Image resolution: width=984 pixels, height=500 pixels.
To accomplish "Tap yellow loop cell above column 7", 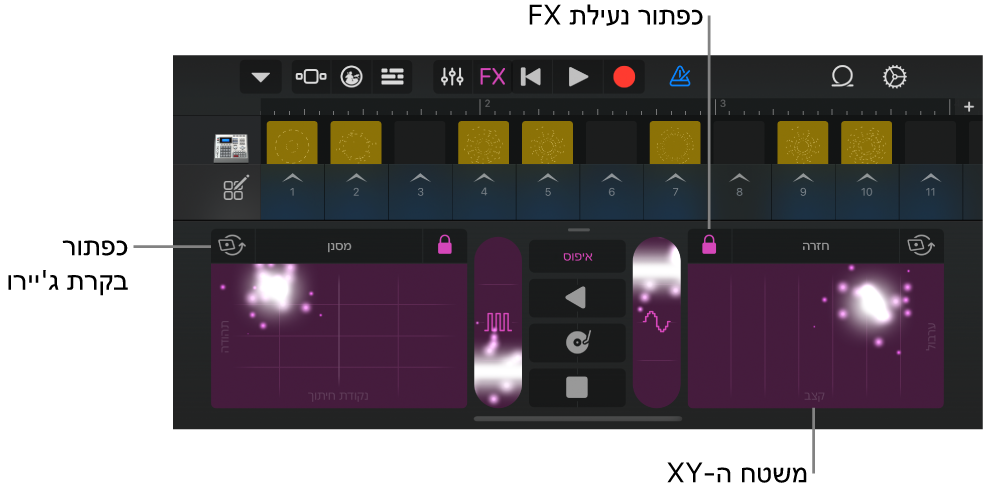I will click(675, 142).
